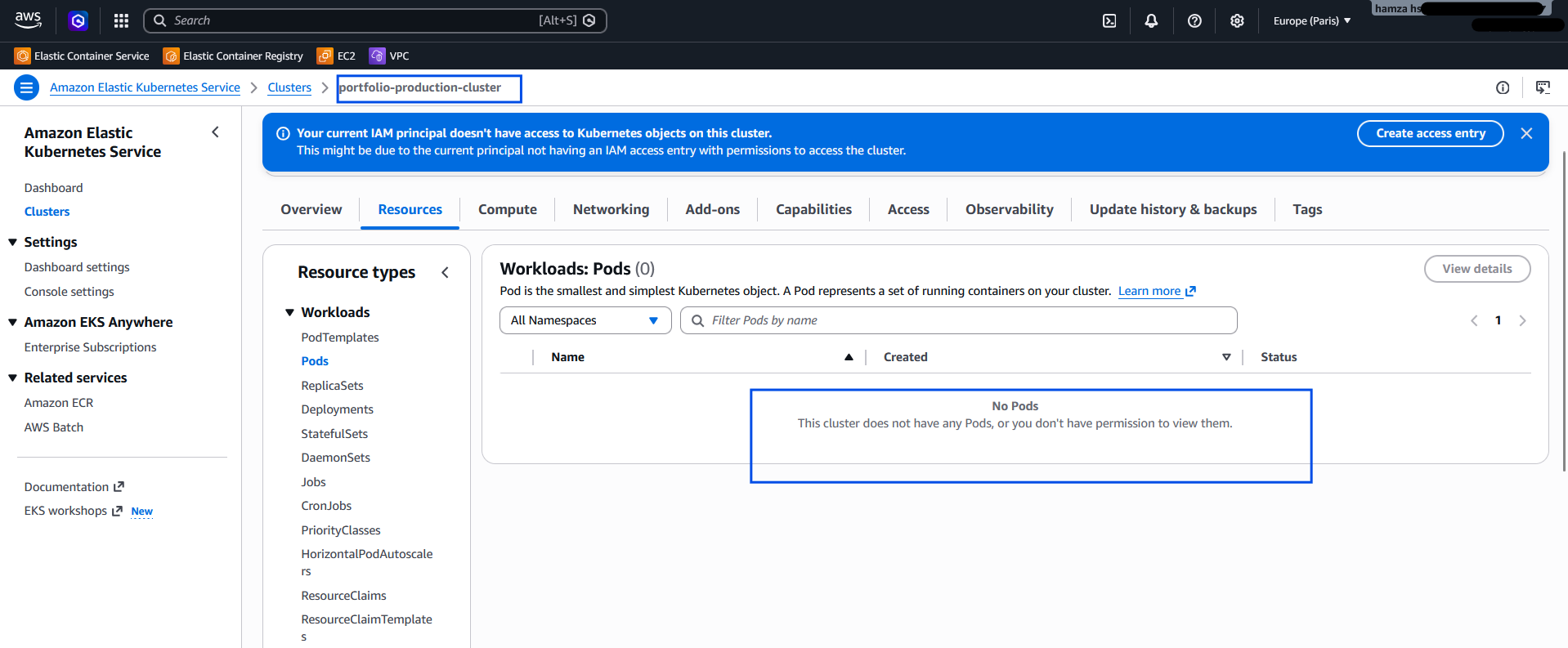Collapse the Workloads resource group
Viewport: 1568px width, 648px height.
(x=289, y=312)
